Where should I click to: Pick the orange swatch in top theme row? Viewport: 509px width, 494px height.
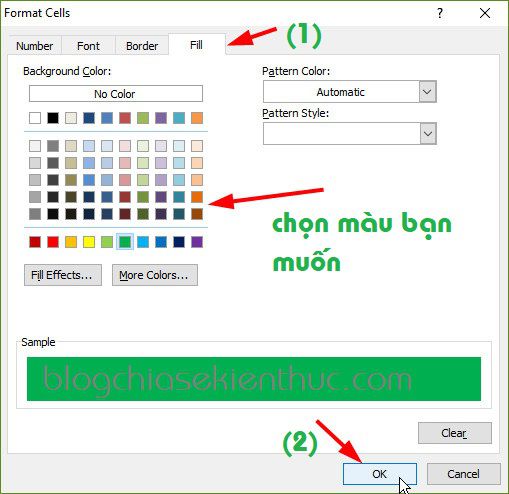pos(197,118)
